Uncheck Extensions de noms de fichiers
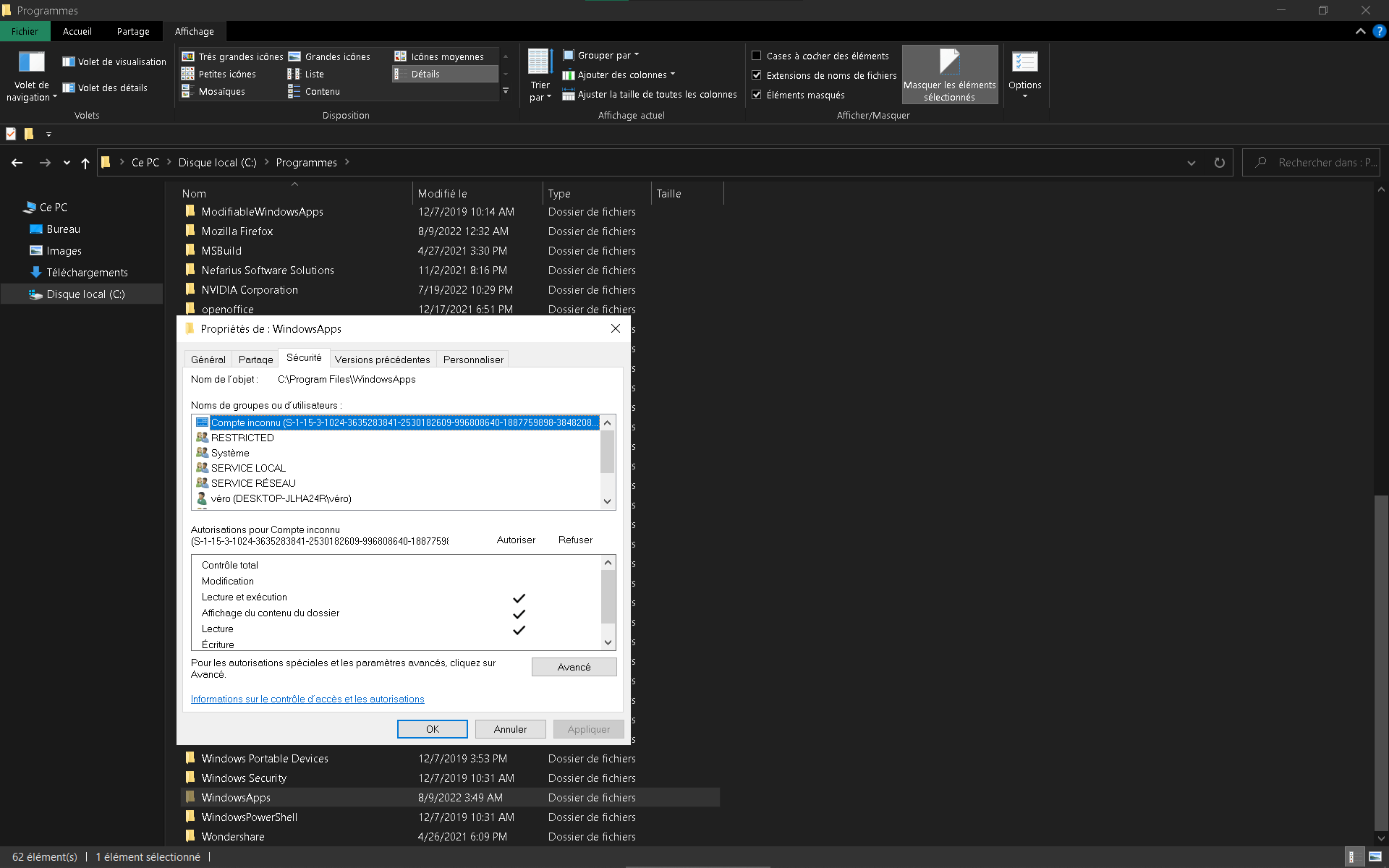The height and width of the screenshot is (868, 1389). point(757,75)
